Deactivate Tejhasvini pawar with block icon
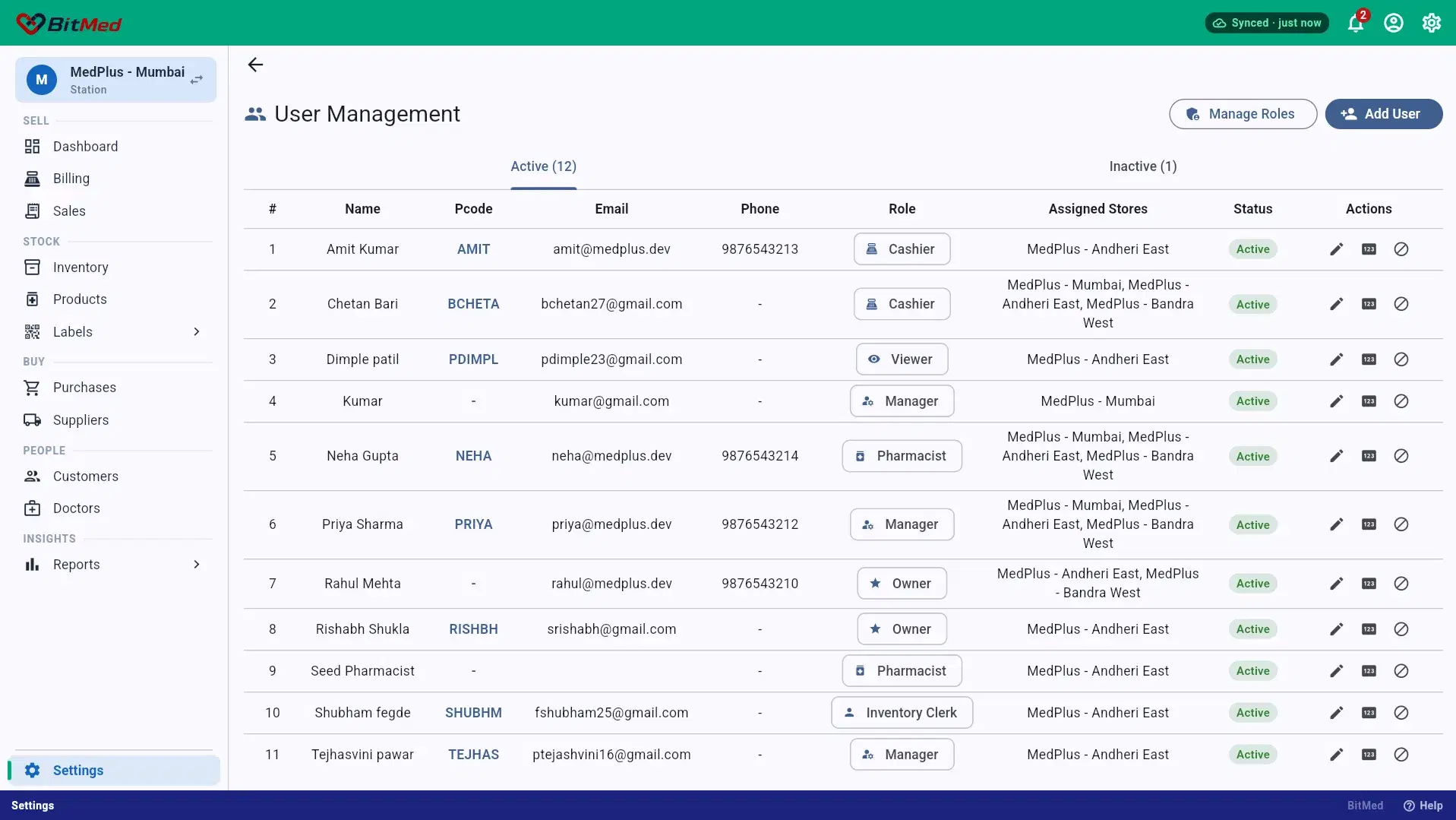 point(1401,755)
